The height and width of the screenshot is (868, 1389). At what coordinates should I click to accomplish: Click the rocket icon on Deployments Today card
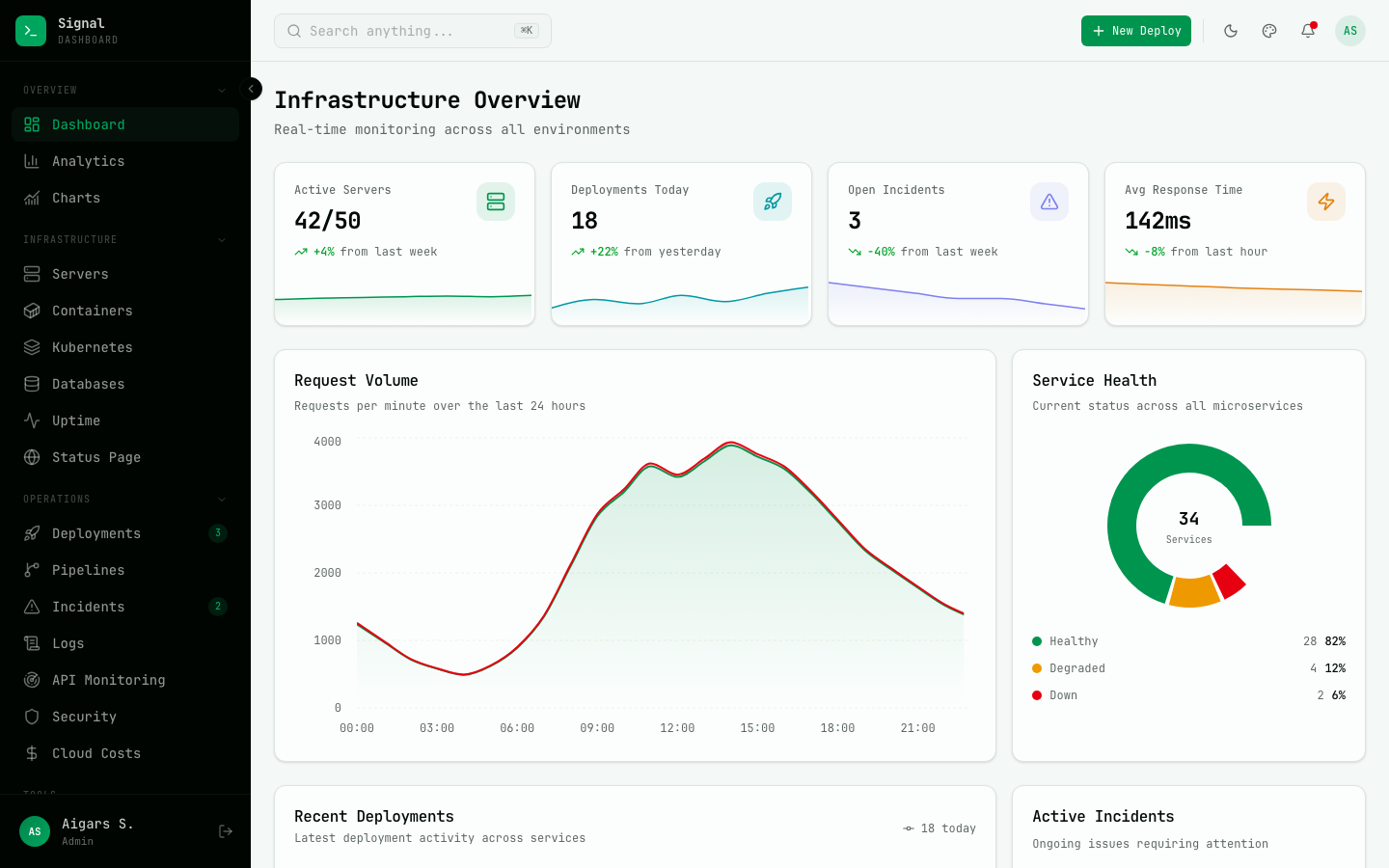point(772,202)
